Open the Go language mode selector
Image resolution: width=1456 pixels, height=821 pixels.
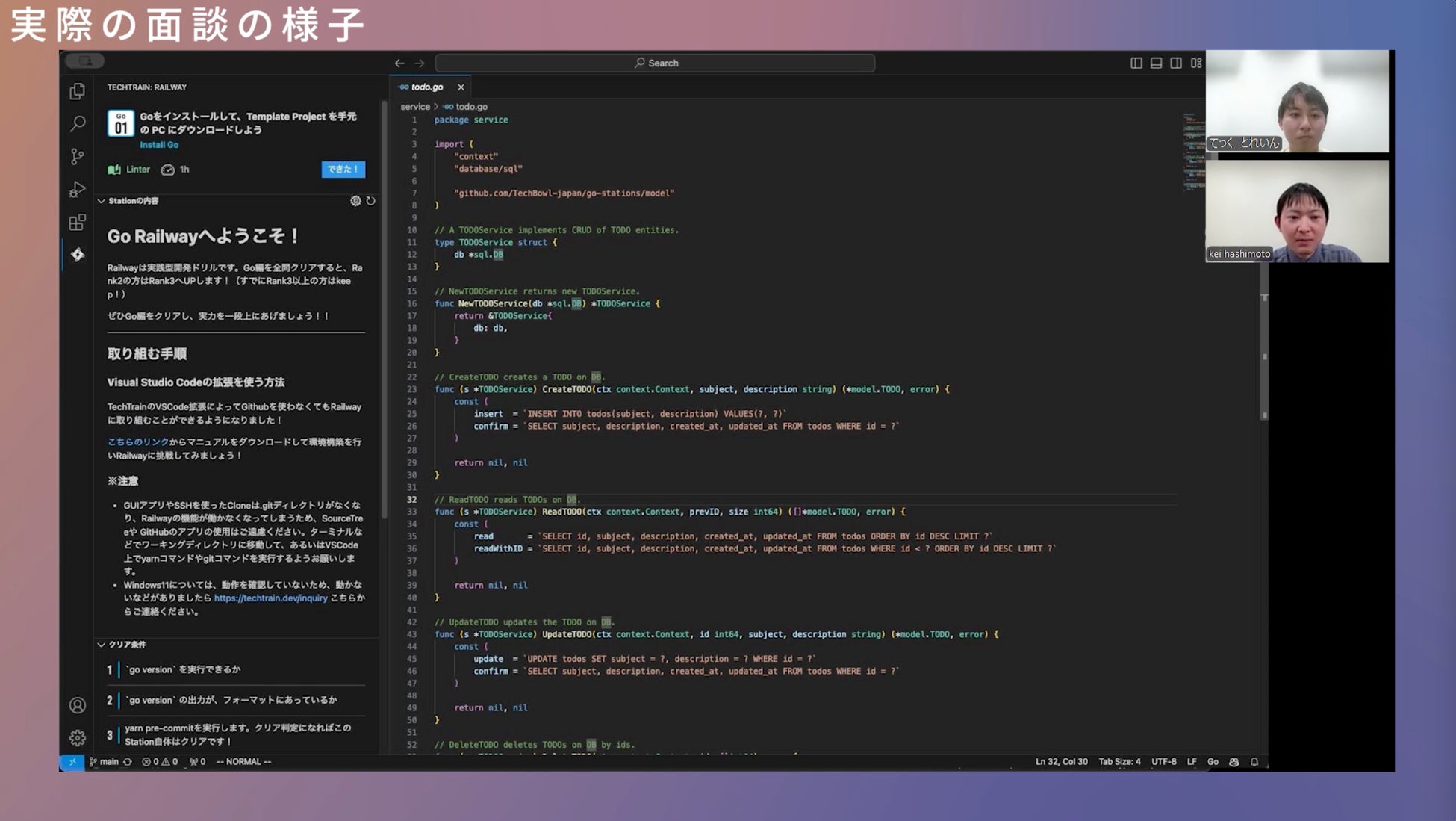pyautogui.click(x=1213, y=762)
